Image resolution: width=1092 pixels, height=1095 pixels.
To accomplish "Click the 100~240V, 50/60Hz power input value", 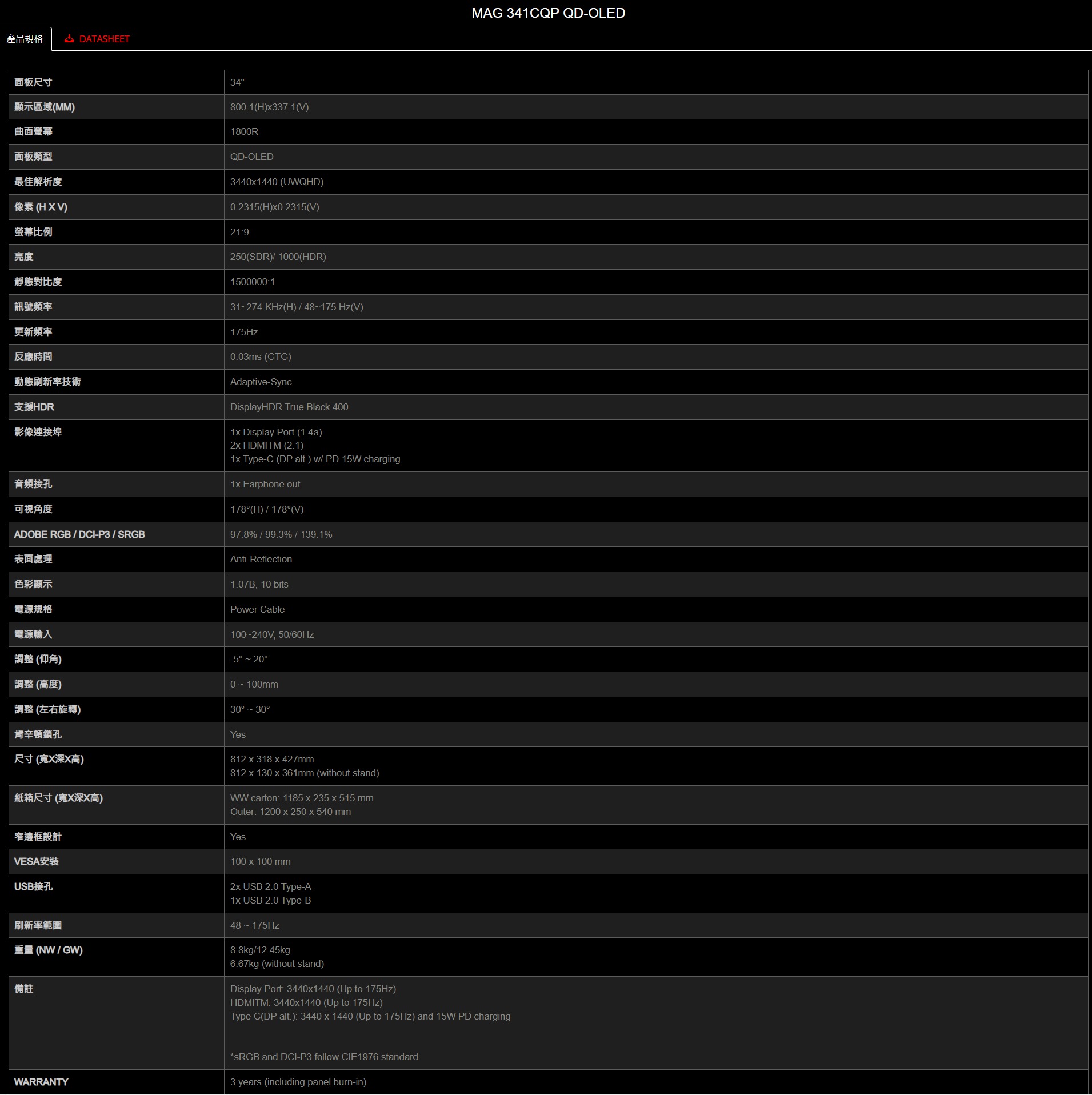I will coord(272,634).
